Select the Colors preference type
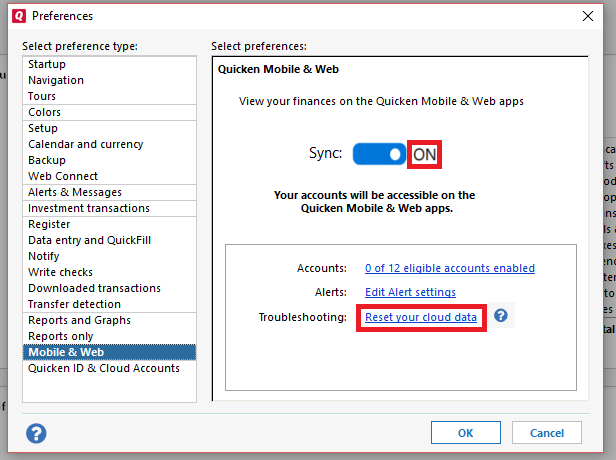The image size is (616, 460). click(109, 112)
